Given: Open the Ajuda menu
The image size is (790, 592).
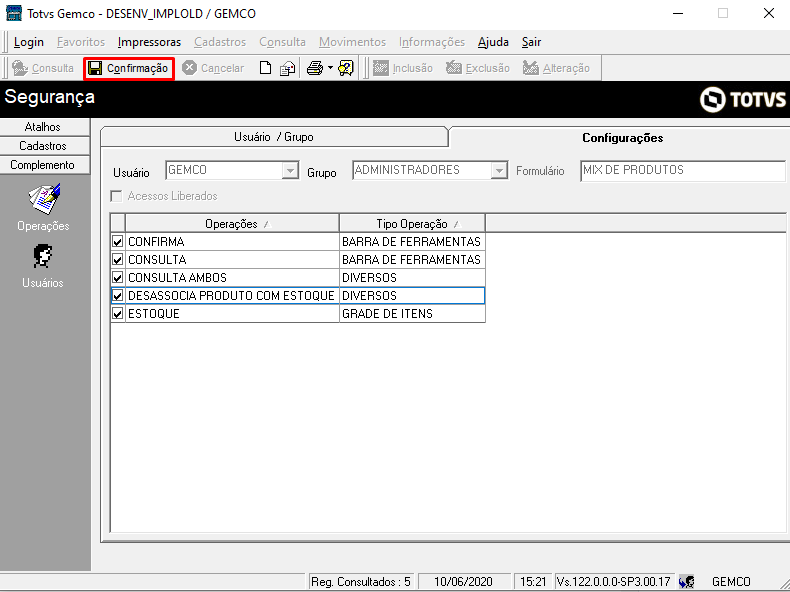Looking at the screenshot, I should click(493, 42).
